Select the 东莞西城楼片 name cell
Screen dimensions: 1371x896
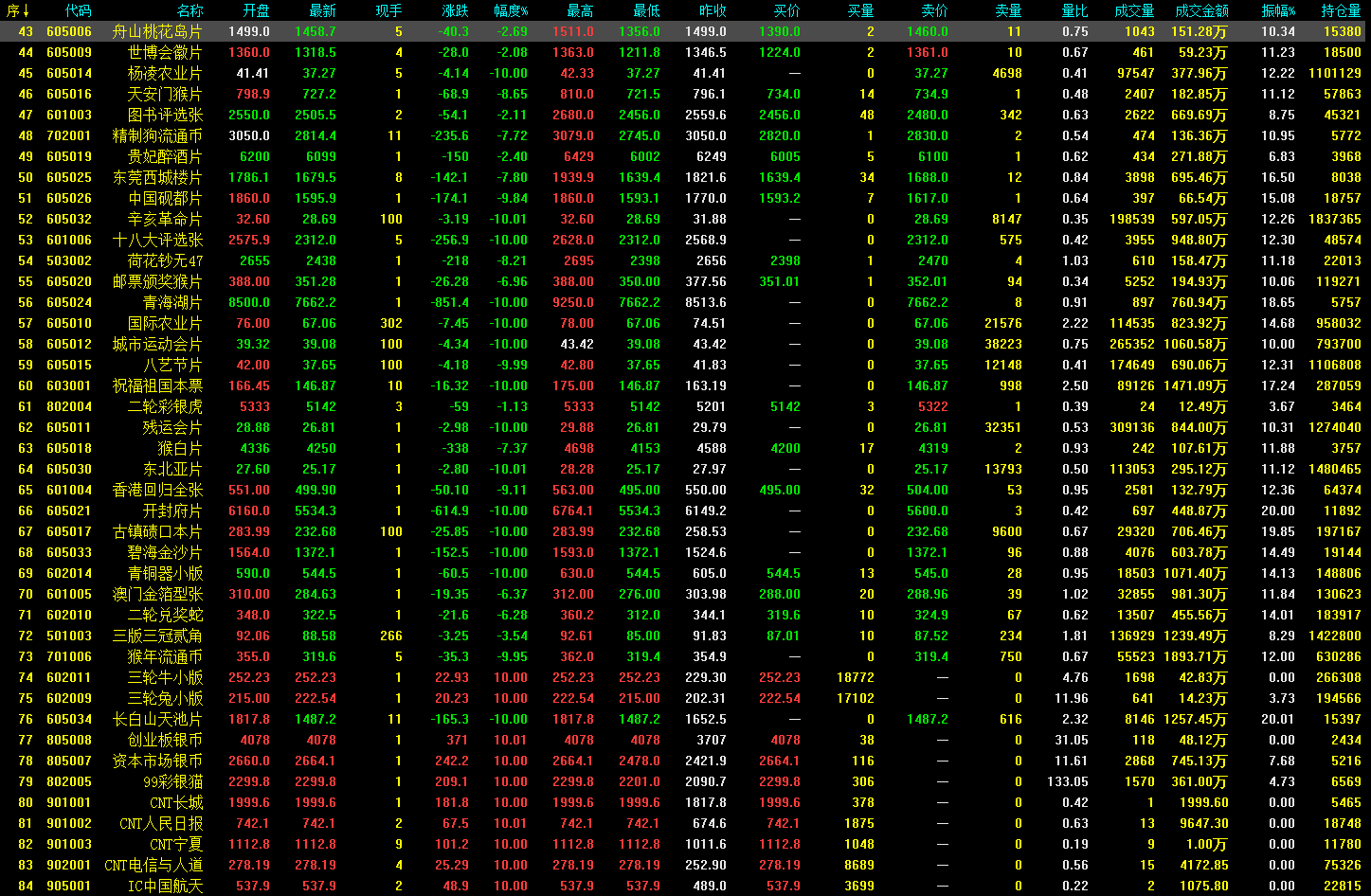(156, 177)
